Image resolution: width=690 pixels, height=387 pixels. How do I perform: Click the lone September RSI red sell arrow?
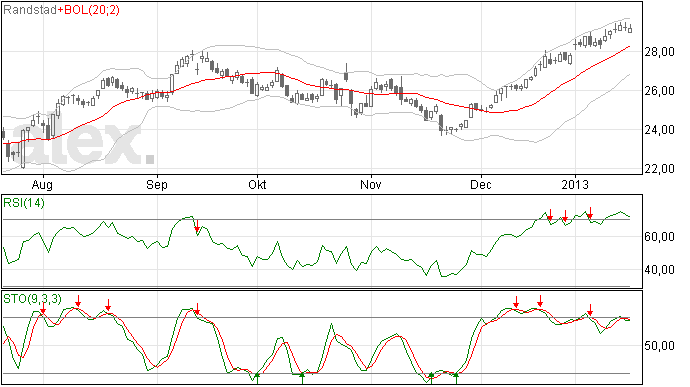point(197,226)
